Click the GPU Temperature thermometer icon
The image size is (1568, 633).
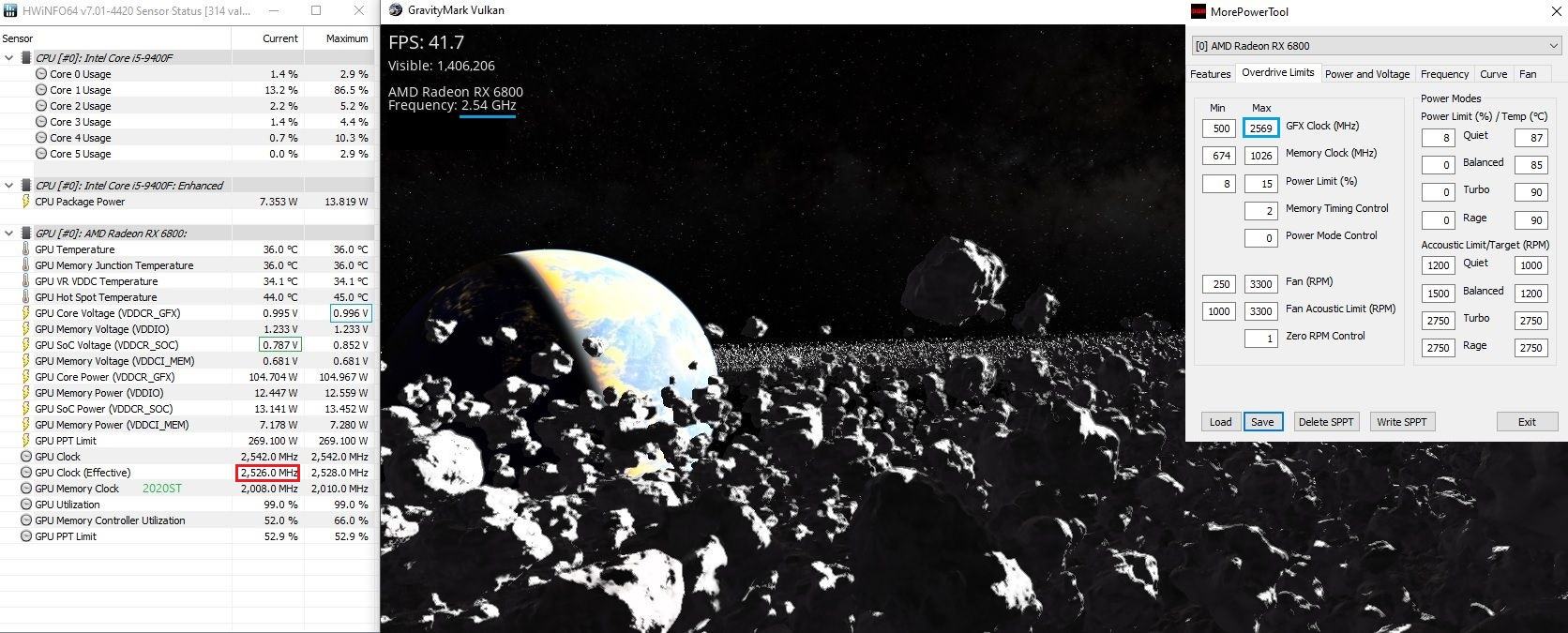(25, 249)
